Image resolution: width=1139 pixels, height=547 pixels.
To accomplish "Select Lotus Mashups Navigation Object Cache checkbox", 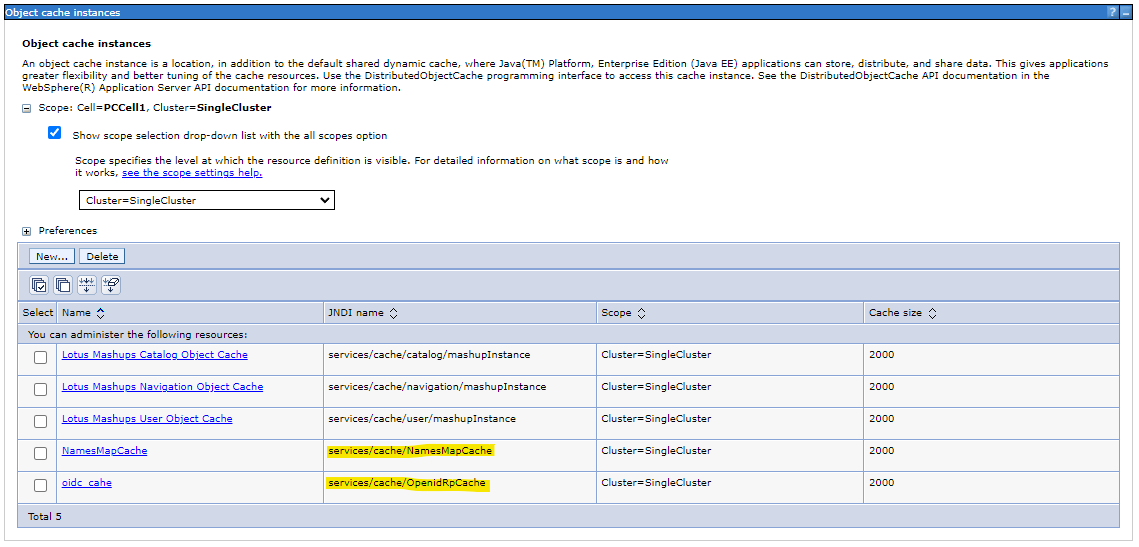I will [41, 389].
